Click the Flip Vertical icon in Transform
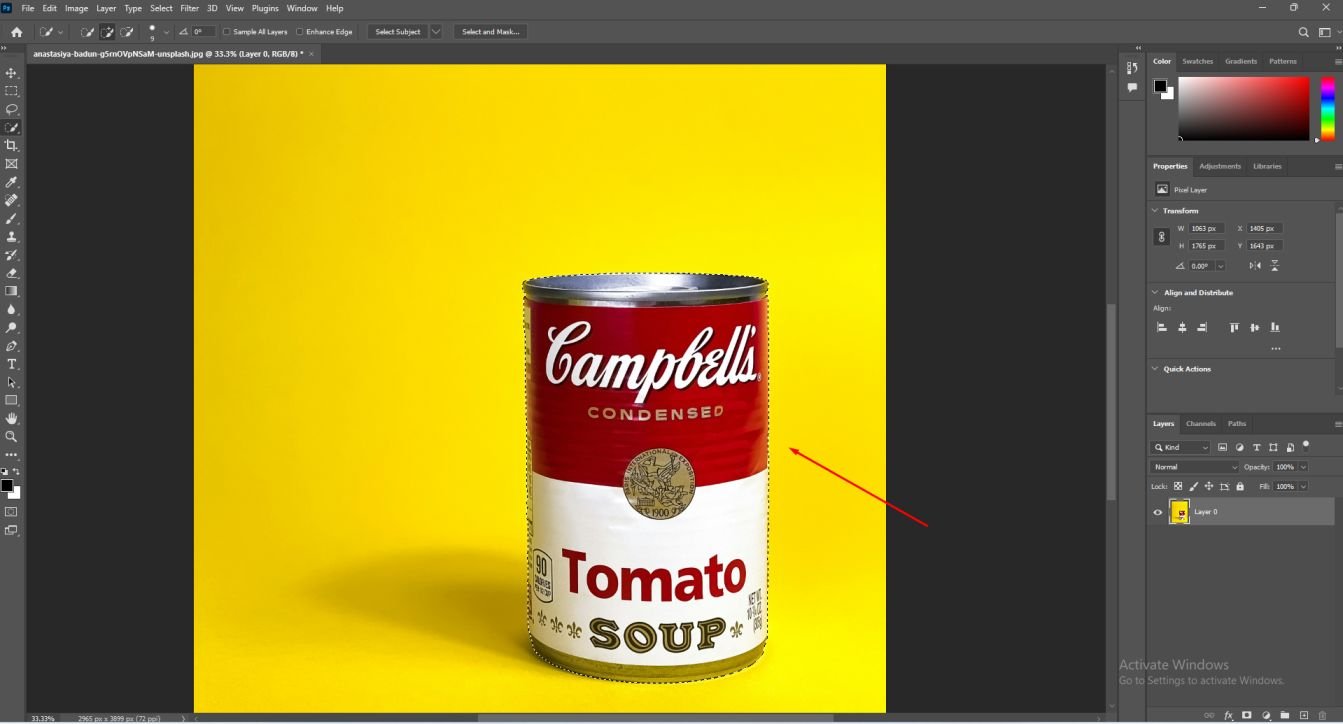Screen dimensions: 1343x724 pyautogui.click(x=1275, y=266)
